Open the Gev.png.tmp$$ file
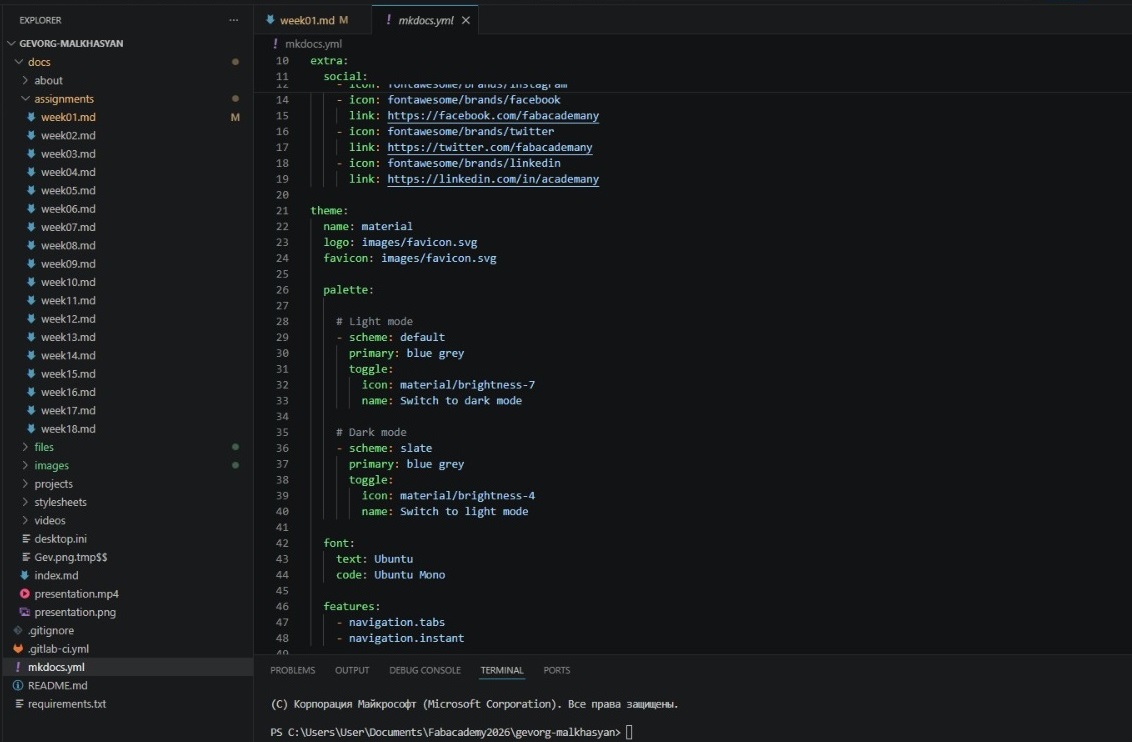1132x742 pixels. point(71,557)
